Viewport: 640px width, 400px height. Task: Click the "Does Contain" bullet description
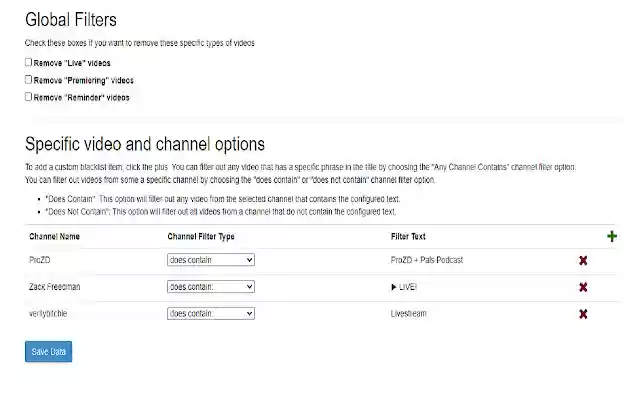222,199
